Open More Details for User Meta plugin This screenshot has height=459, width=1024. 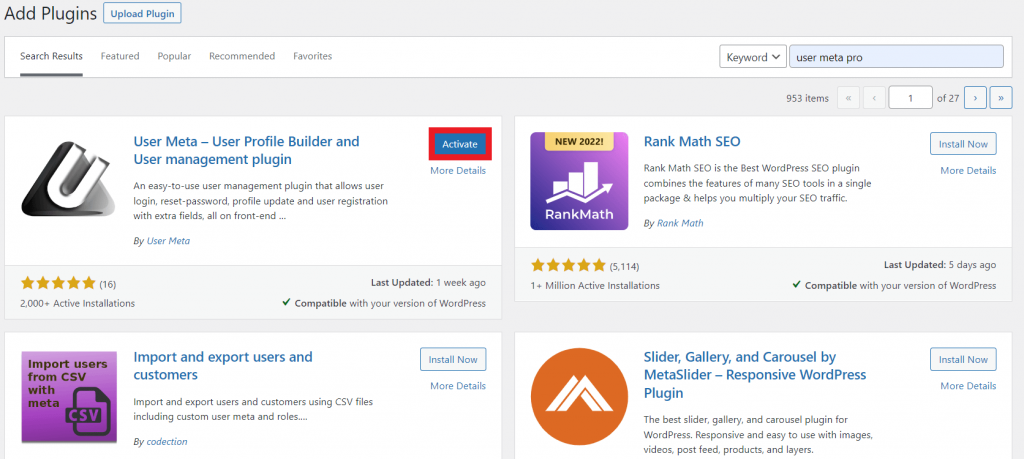458,170
